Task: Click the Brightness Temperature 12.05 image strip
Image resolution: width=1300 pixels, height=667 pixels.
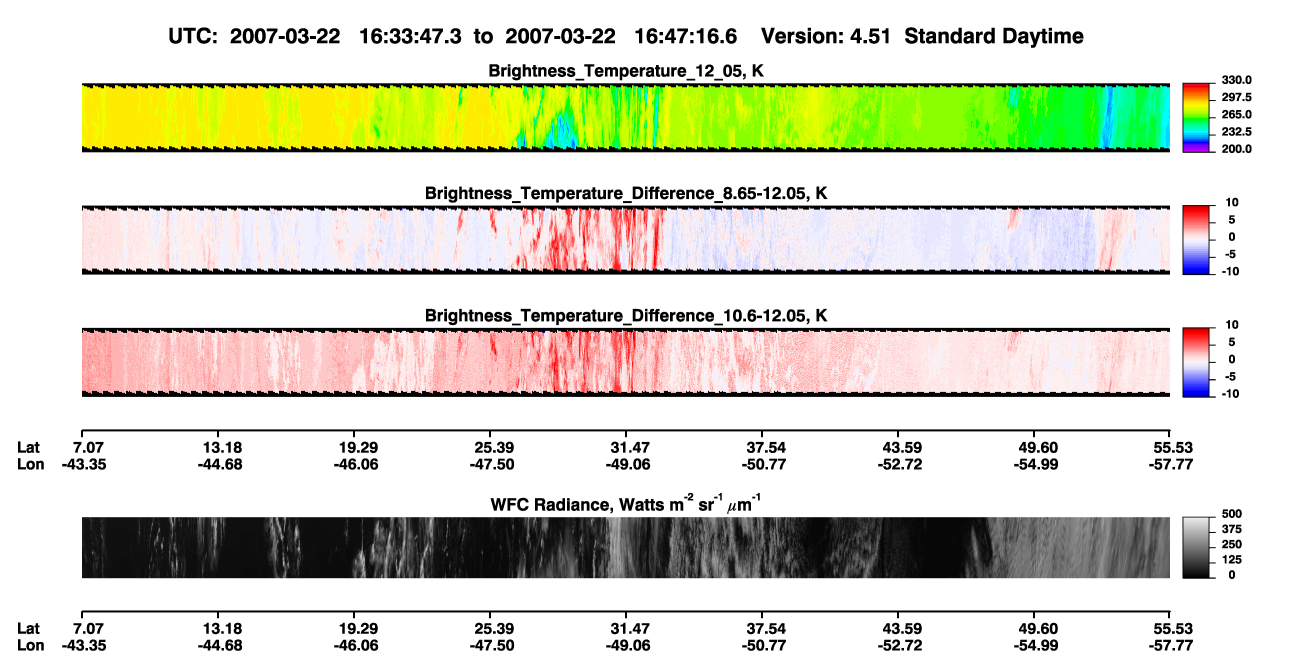Action: pos(625,117)
